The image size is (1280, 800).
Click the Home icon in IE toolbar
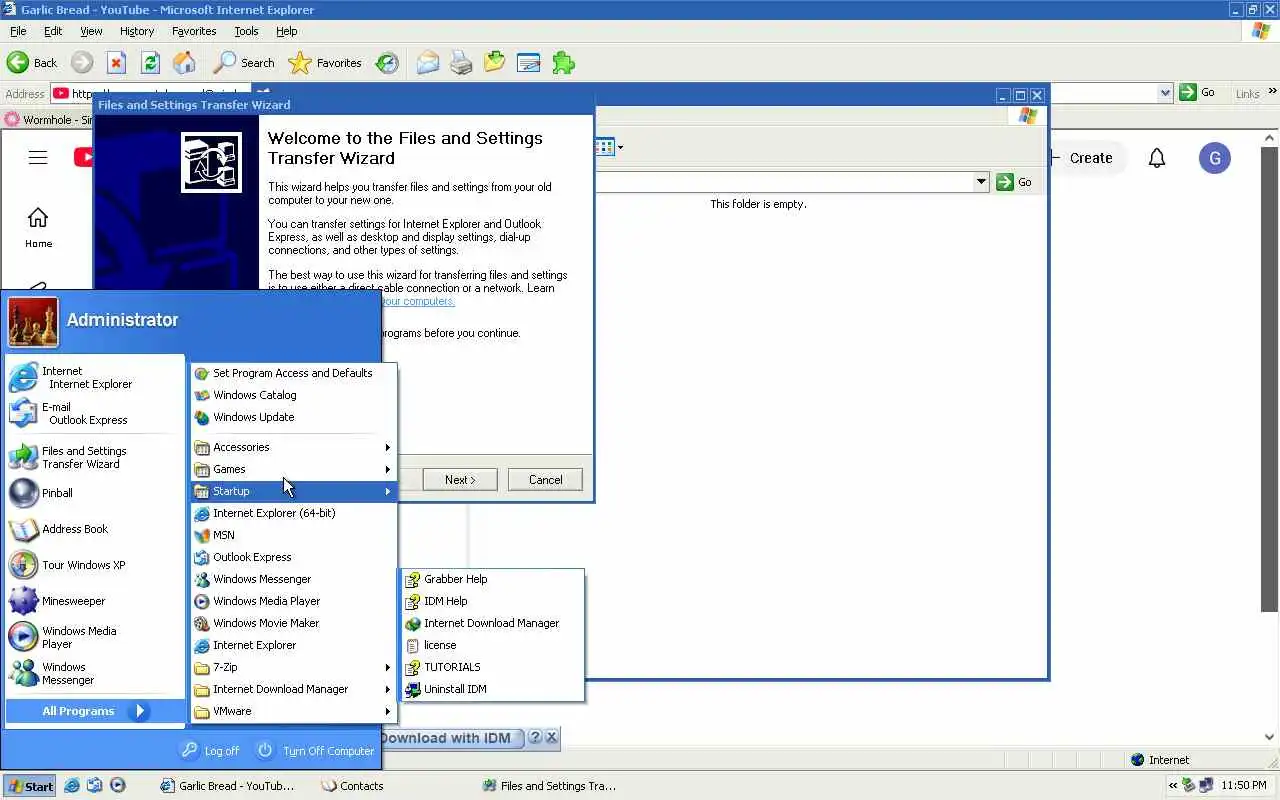(x=184, y=63)
